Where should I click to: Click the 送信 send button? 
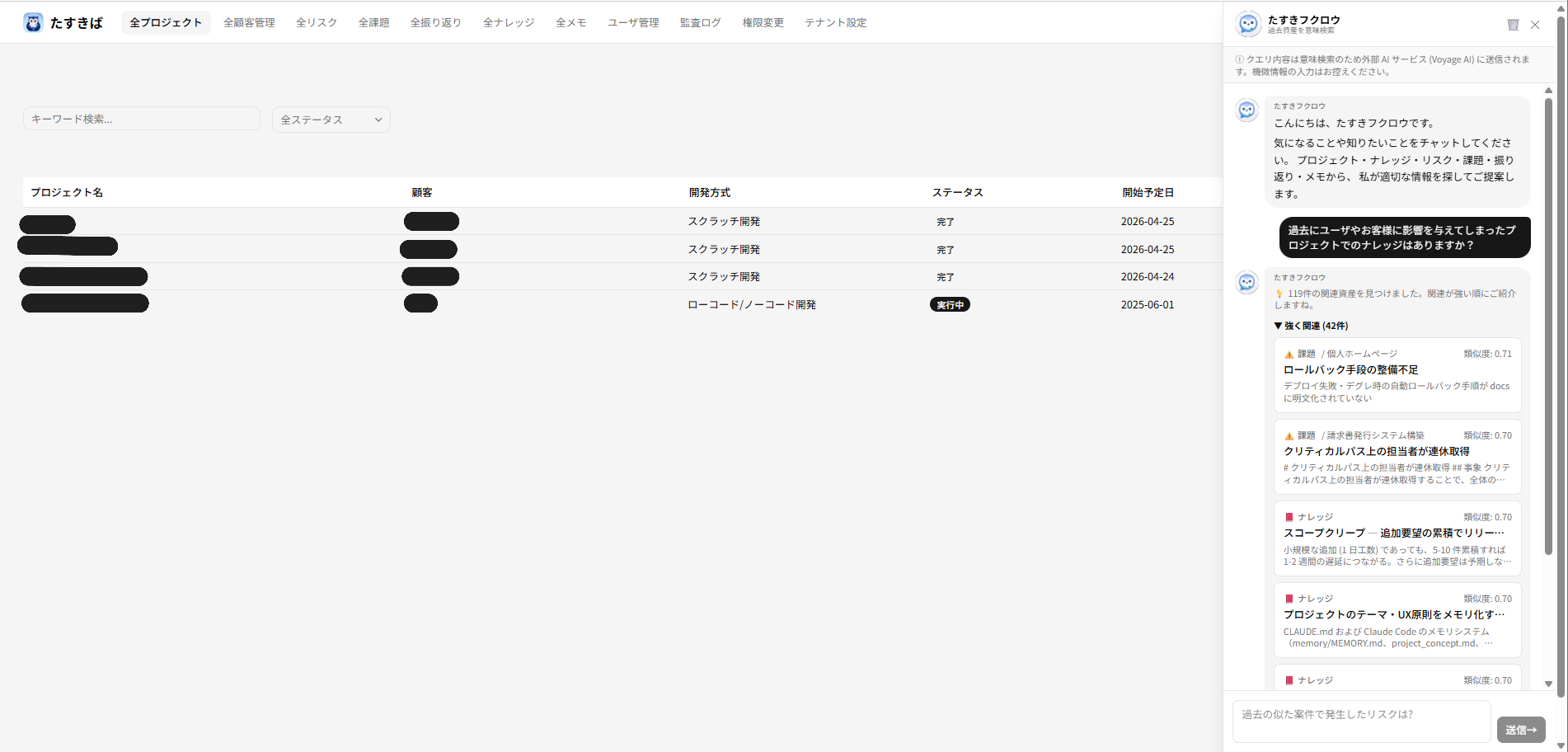point(1521,730)
